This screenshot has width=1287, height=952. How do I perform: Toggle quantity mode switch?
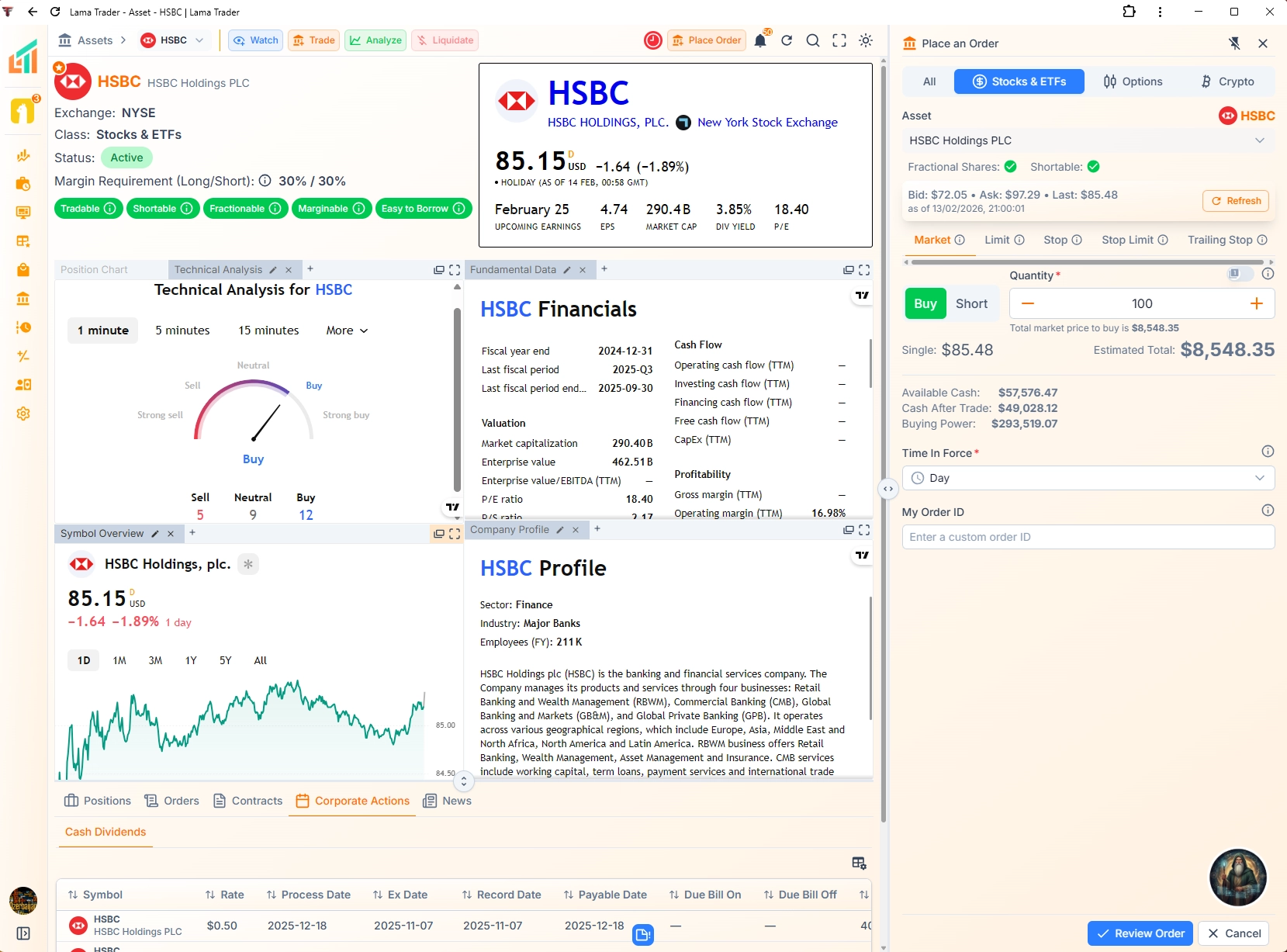1240,274
